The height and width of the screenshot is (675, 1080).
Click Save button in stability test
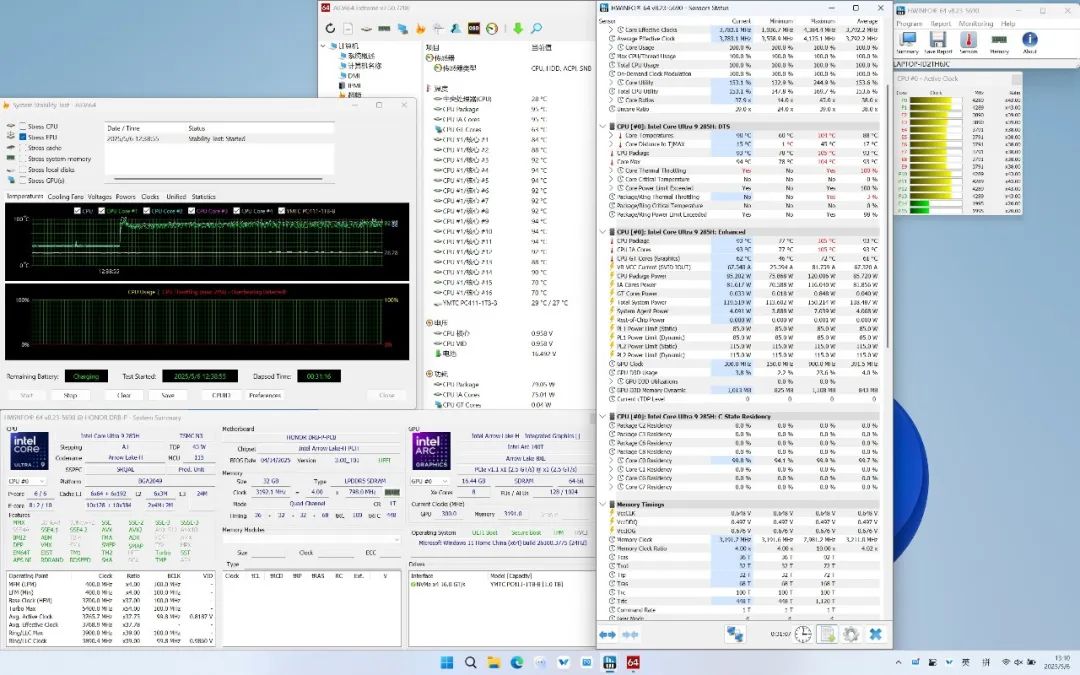click(168, 395)
